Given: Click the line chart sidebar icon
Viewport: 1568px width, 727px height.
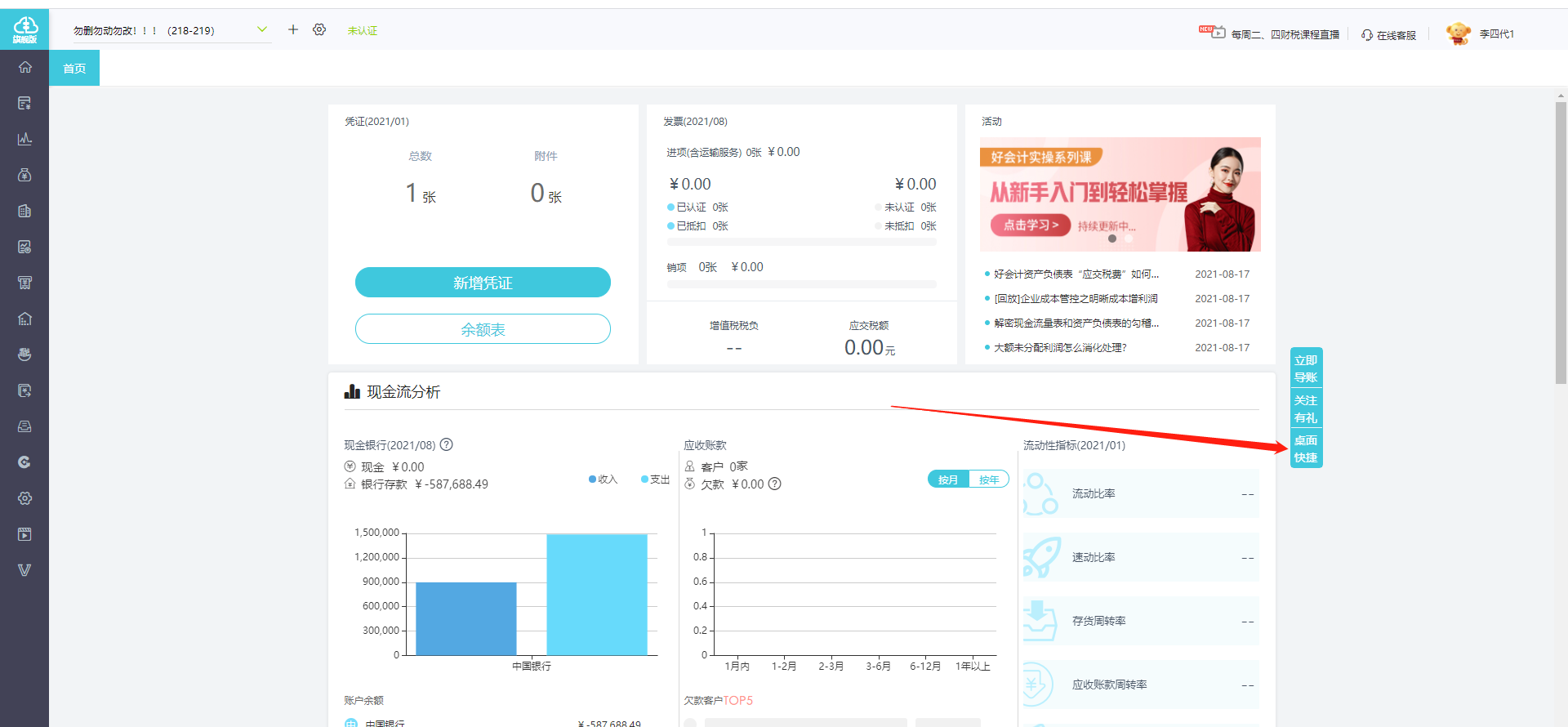Looking at the screenshot, I should [24, 139].
